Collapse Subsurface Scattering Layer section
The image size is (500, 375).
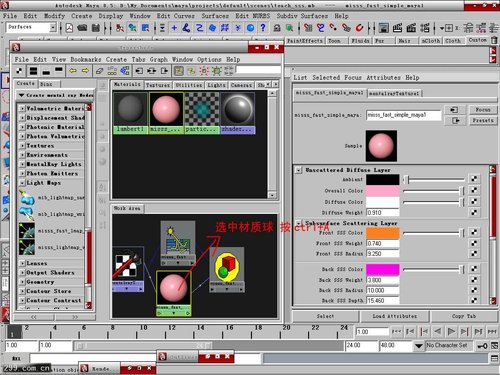(299, 223)
